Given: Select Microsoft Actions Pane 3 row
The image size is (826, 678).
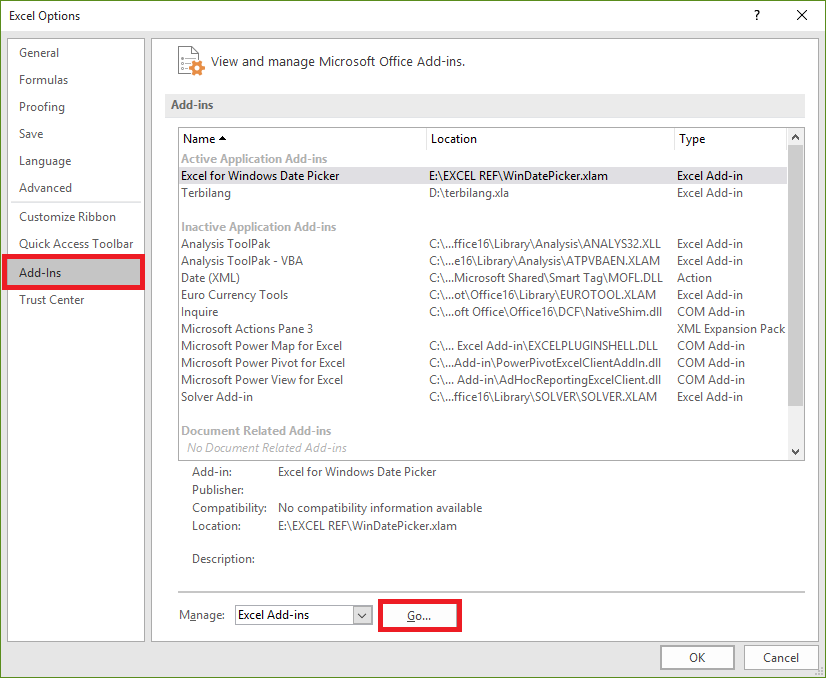Looking at the screenshot, I should point(483,329).
